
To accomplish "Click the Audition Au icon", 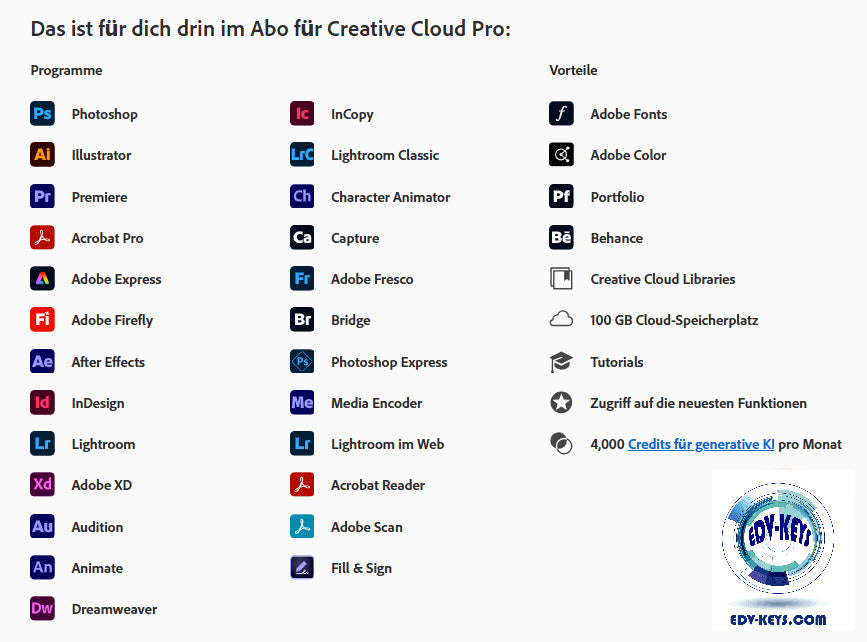I will 42,526.
